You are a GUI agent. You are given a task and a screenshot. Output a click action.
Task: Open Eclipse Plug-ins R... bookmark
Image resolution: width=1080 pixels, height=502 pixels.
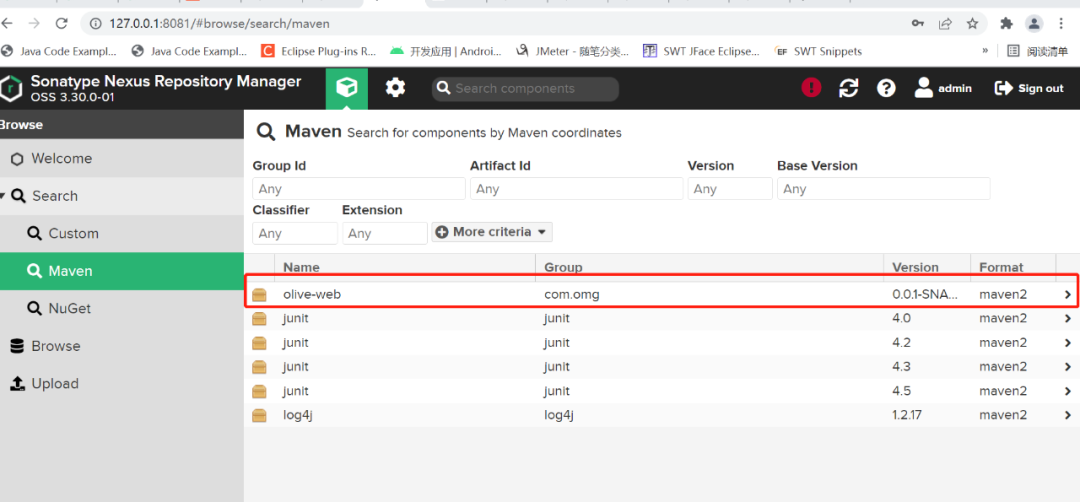click(x=318, y=51)
